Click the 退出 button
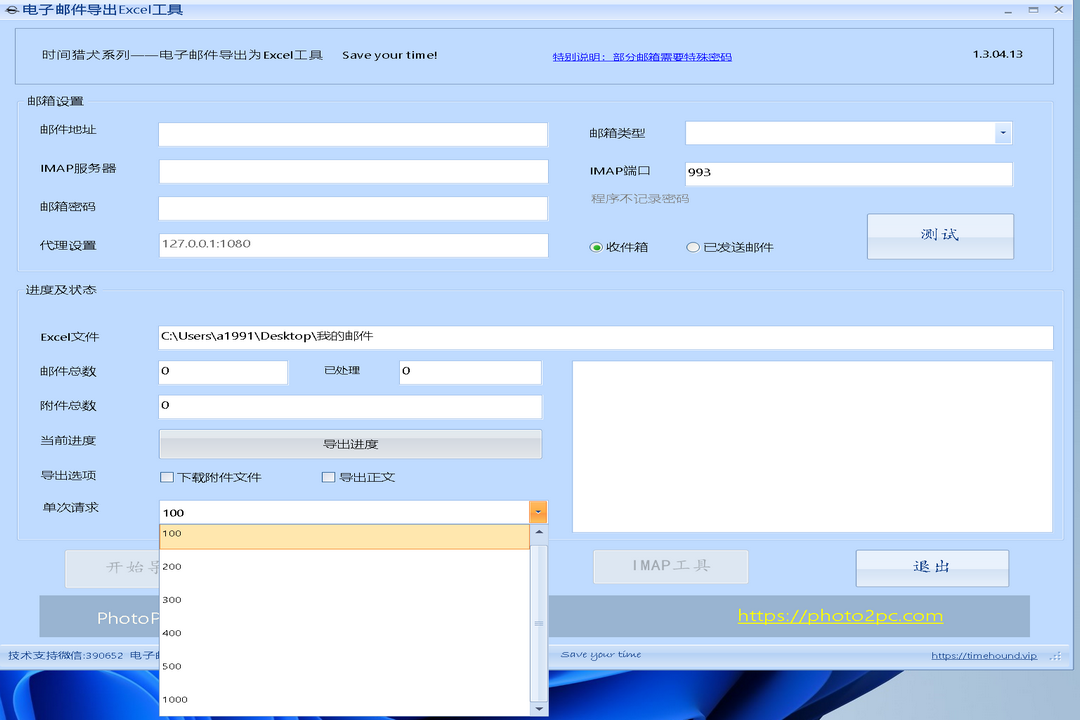1080x720 pixels. pos(931,567)
